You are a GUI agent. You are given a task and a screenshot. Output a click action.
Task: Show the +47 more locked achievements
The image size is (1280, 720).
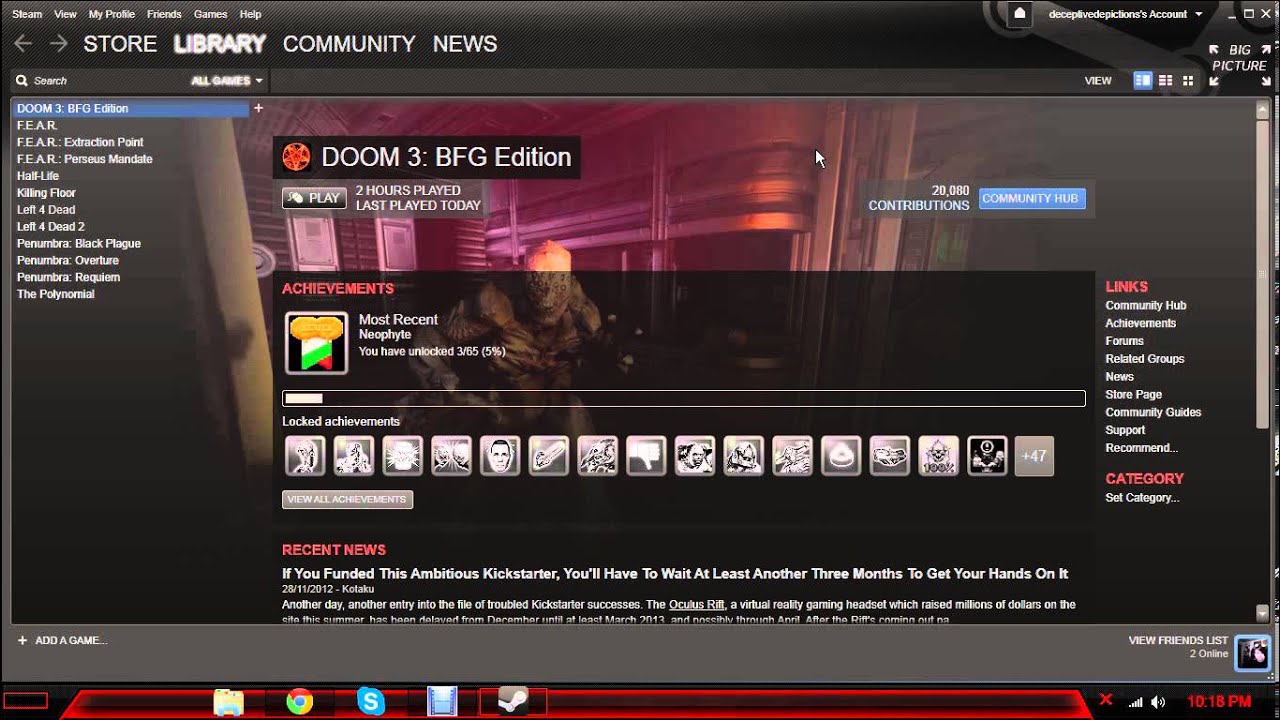[x=1034, y=456]
